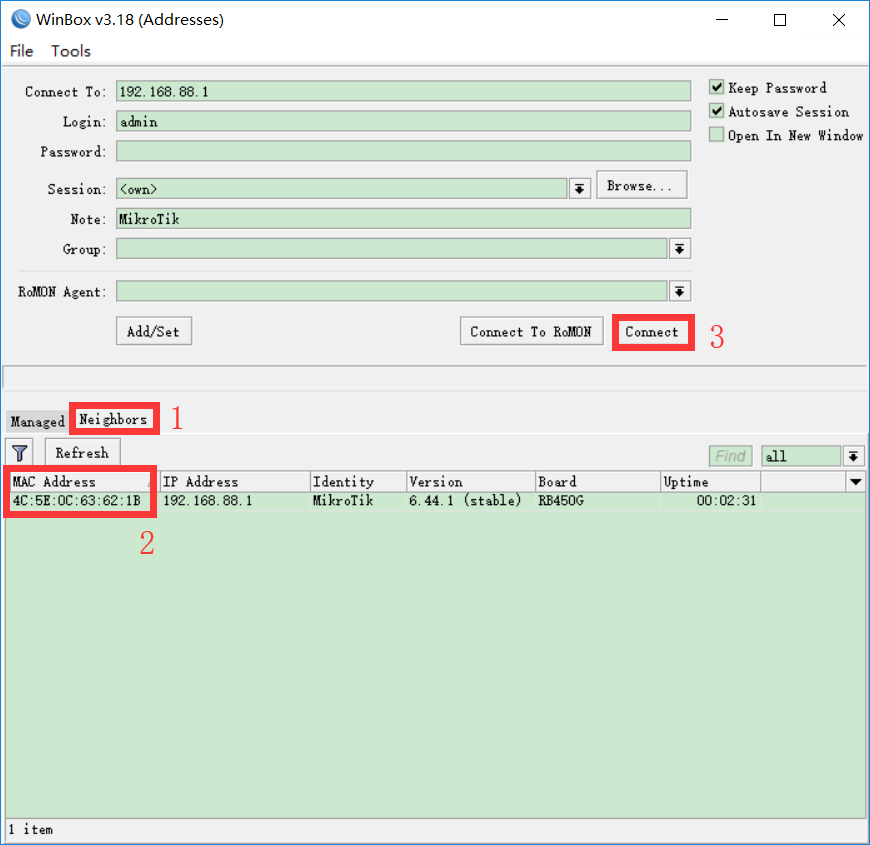870x845 pixels.
Task: Switch to the Neighbors tab
Action: coord(113,419)
